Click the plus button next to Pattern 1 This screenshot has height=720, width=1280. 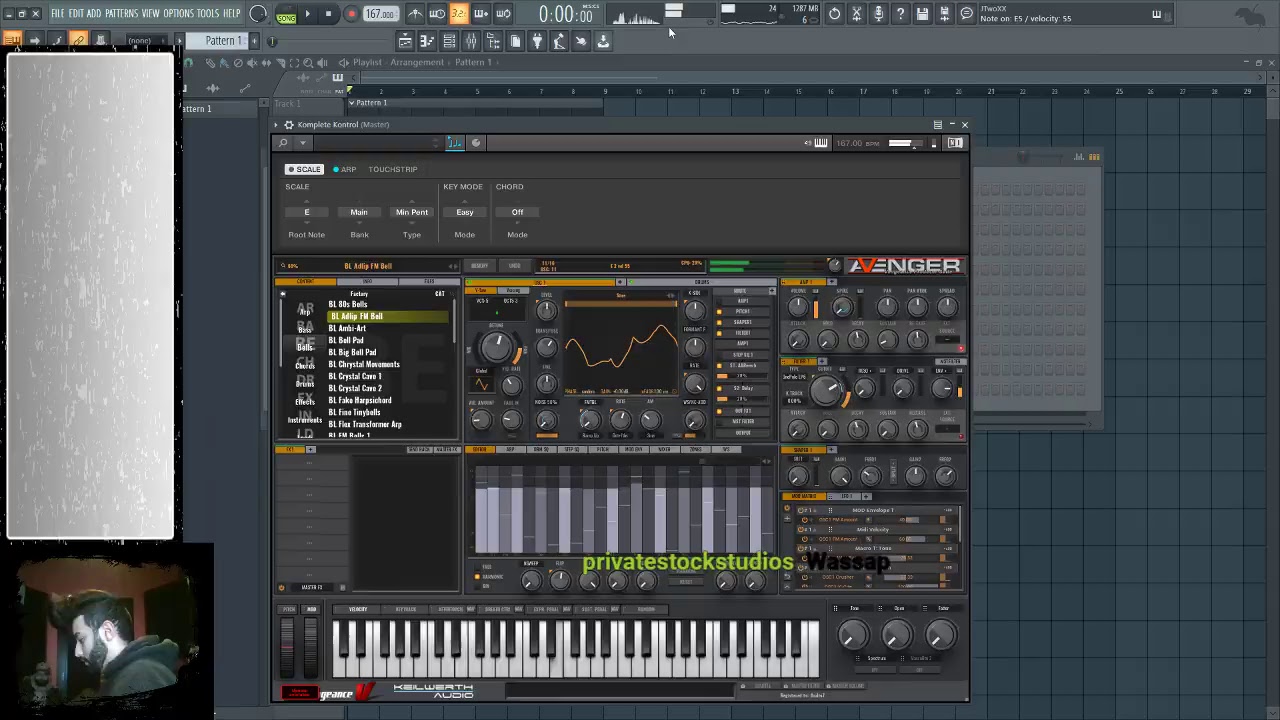254,41
